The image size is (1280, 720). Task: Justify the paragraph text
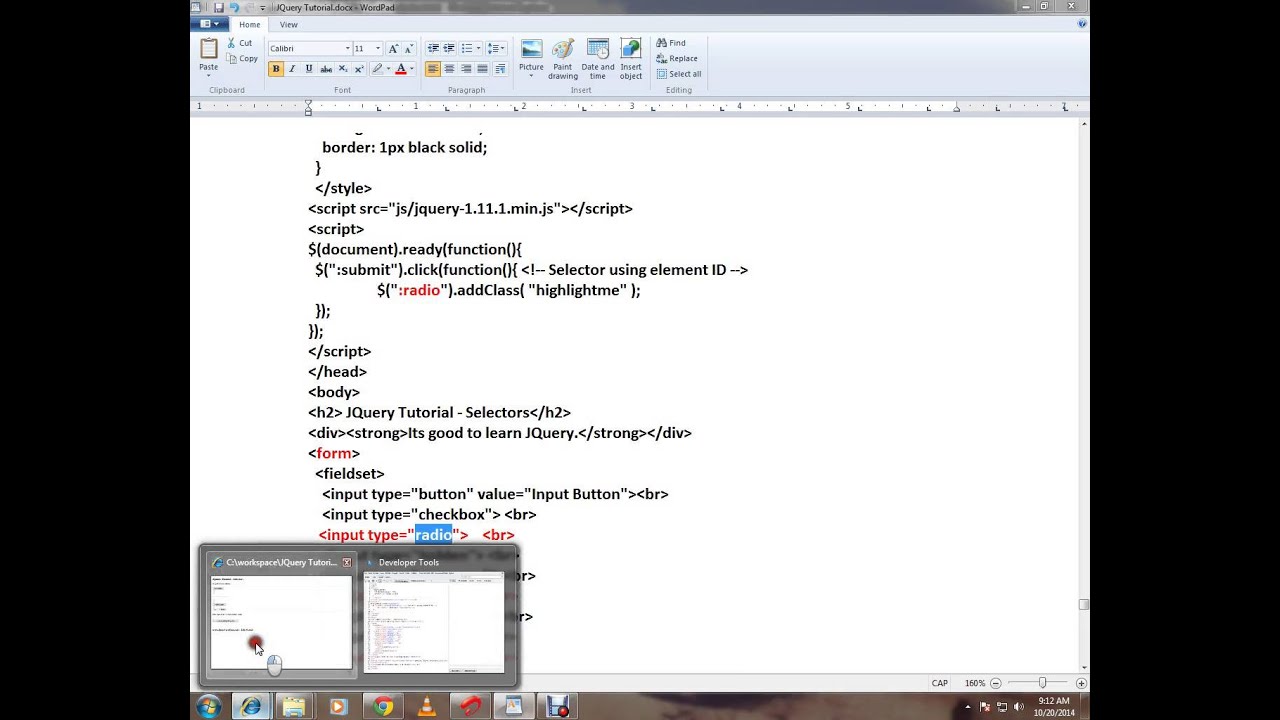click(482, 69)
